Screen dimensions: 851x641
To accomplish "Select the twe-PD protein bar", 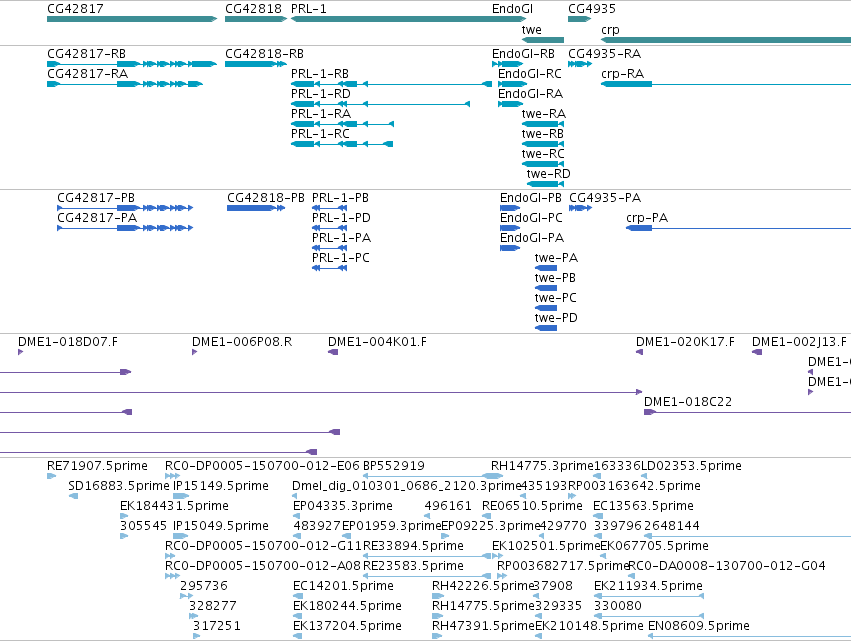I will (x=546, y=328).
